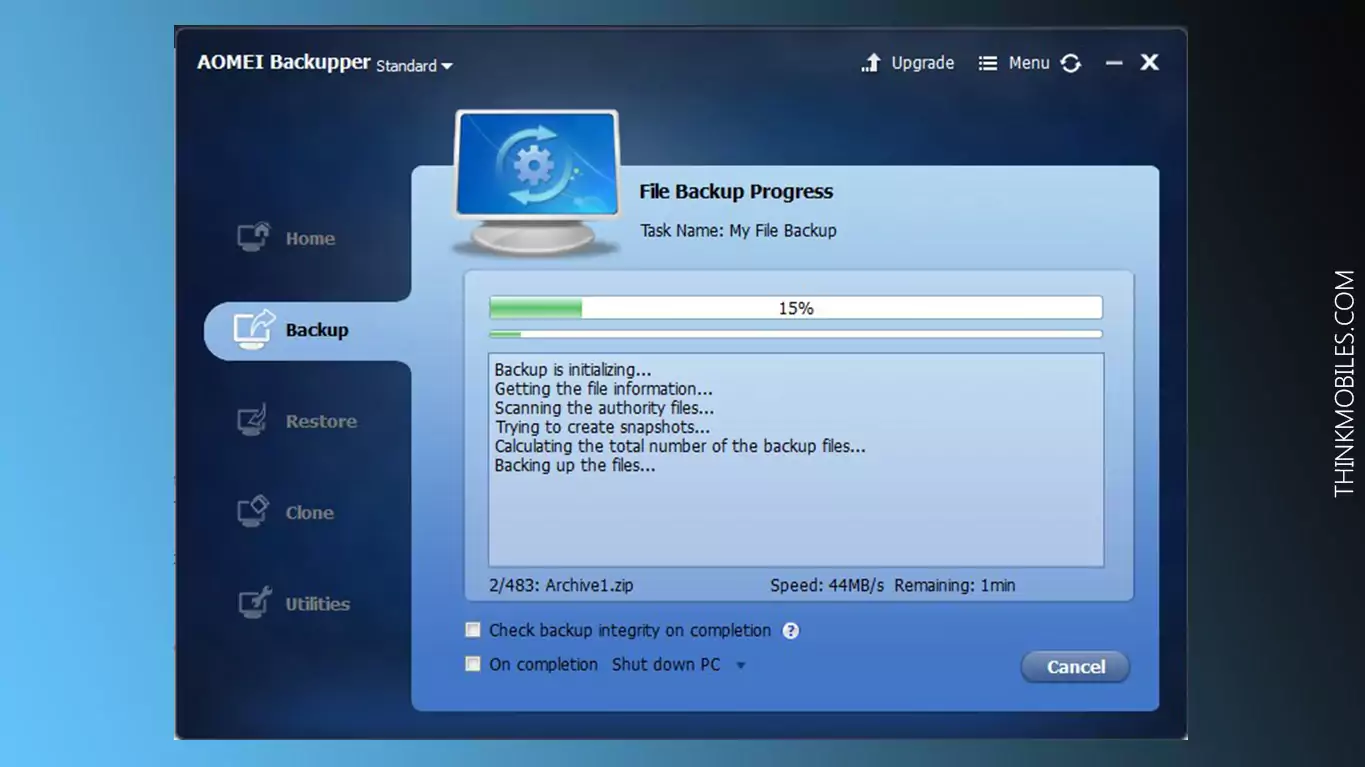Click the 'Backup is initializing...' log line
The image size is (1365, 767).
(x=573, y=370)
